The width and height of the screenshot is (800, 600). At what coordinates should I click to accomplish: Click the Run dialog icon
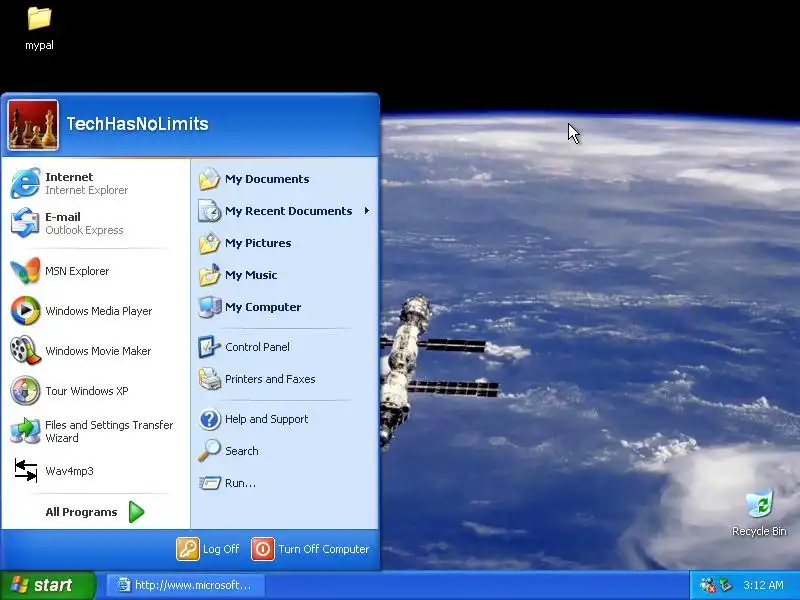(209, 483)
